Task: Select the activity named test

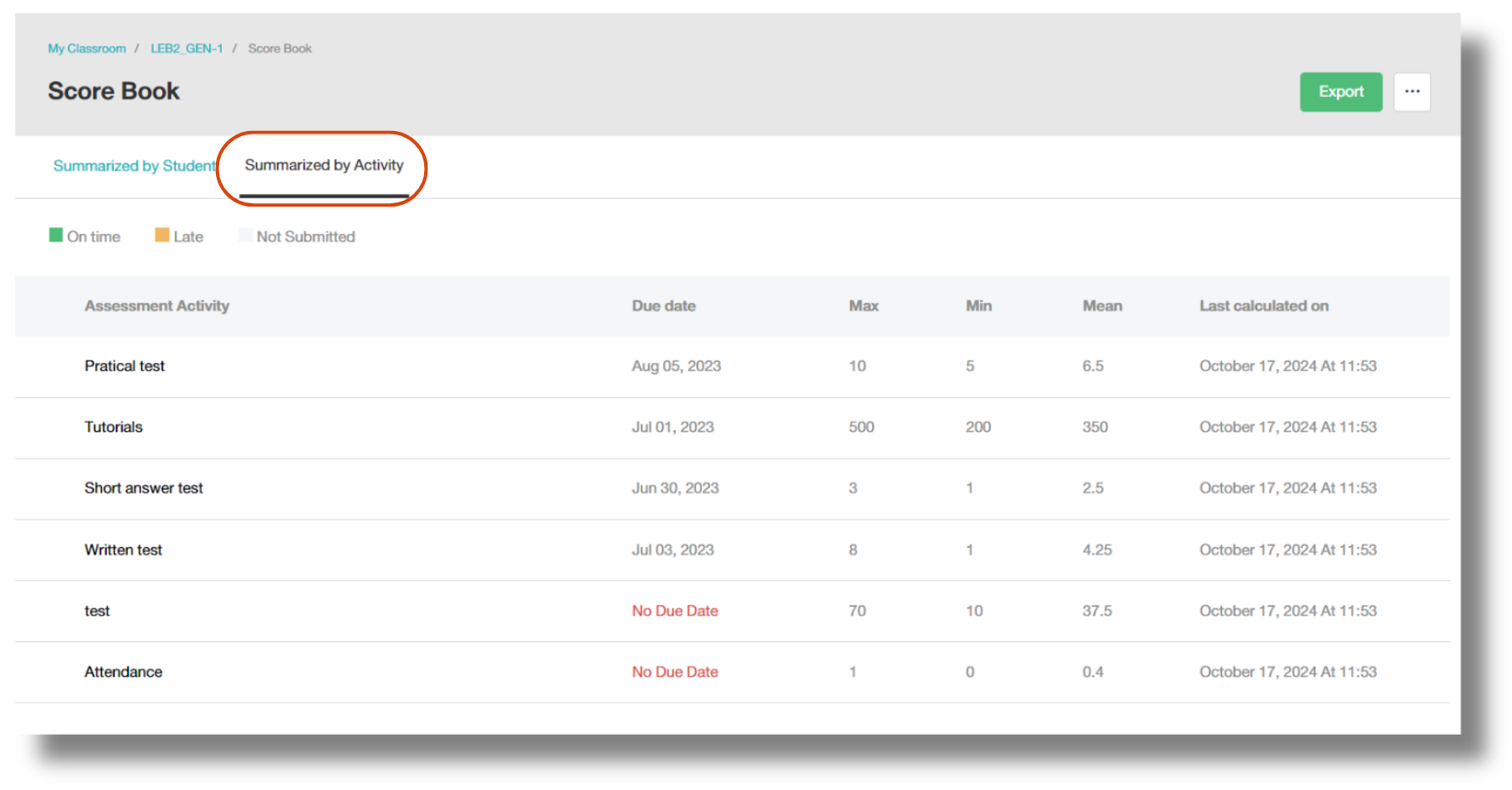Action: tap(97, 611)
